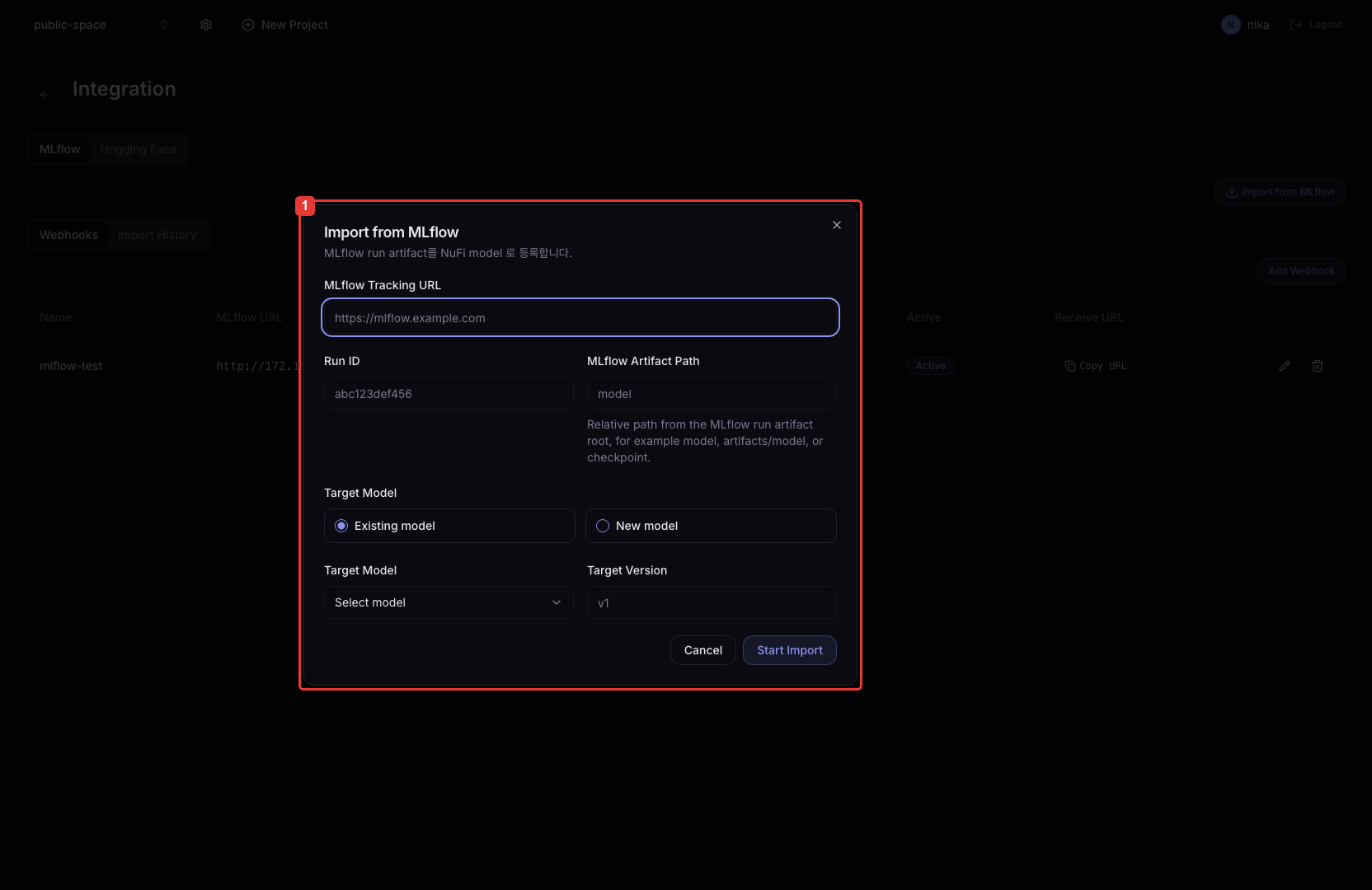Screen dimensions: 1372x890
Task: Focus the Run ID input field
Action: [449, 393]
